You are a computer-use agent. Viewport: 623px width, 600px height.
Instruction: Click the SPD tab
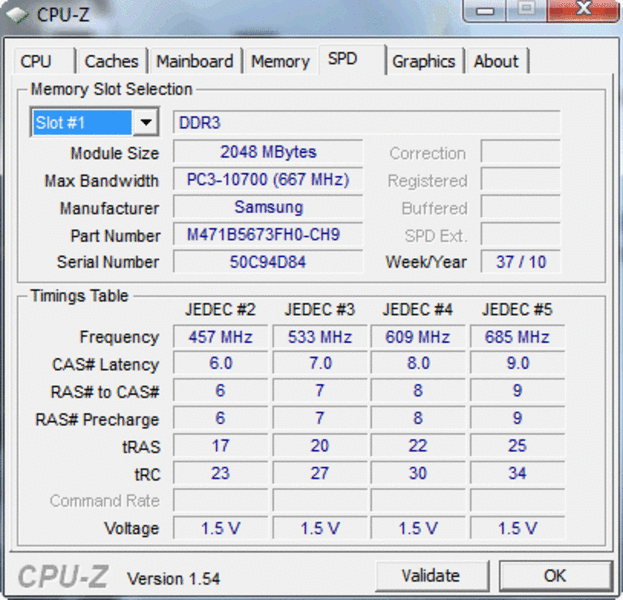coord(352,60)
